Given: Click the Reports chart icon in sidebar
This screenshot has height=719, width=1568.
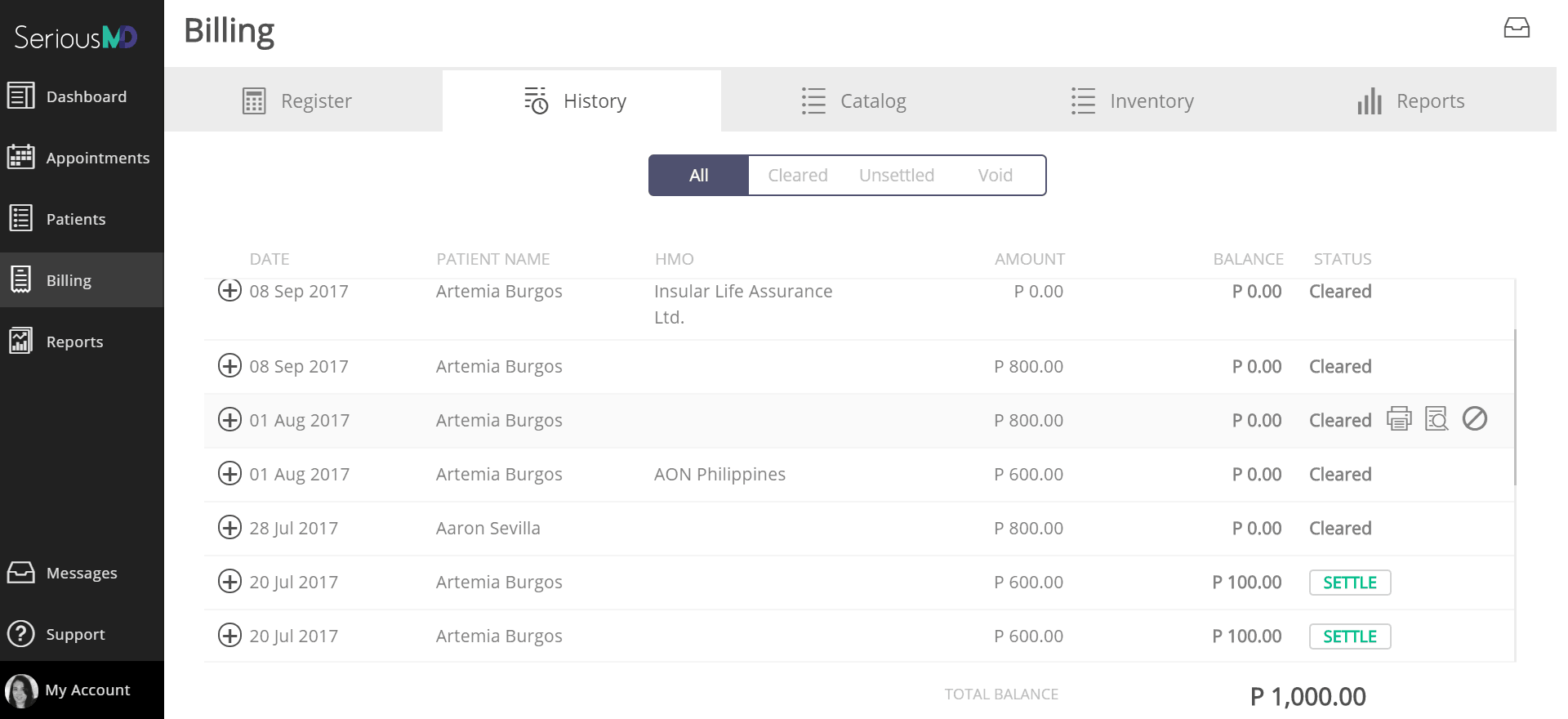Looking at the screenshot, I should point(21,341).
